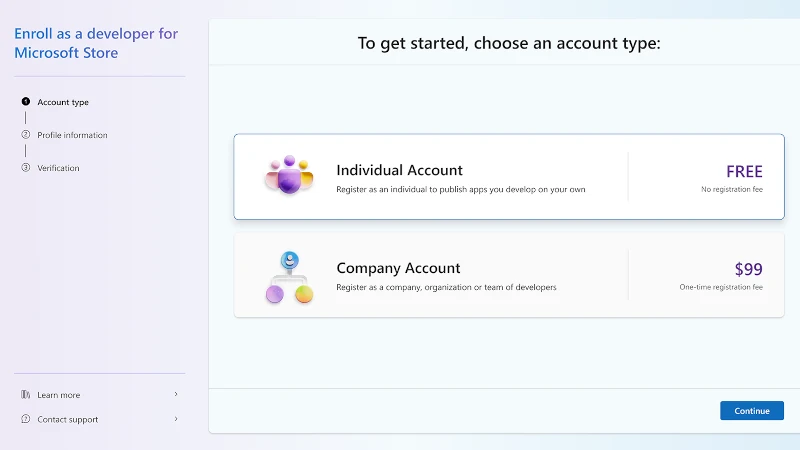
Task: Click the Individual Account people icon
Action: click(x=289, y=175)
